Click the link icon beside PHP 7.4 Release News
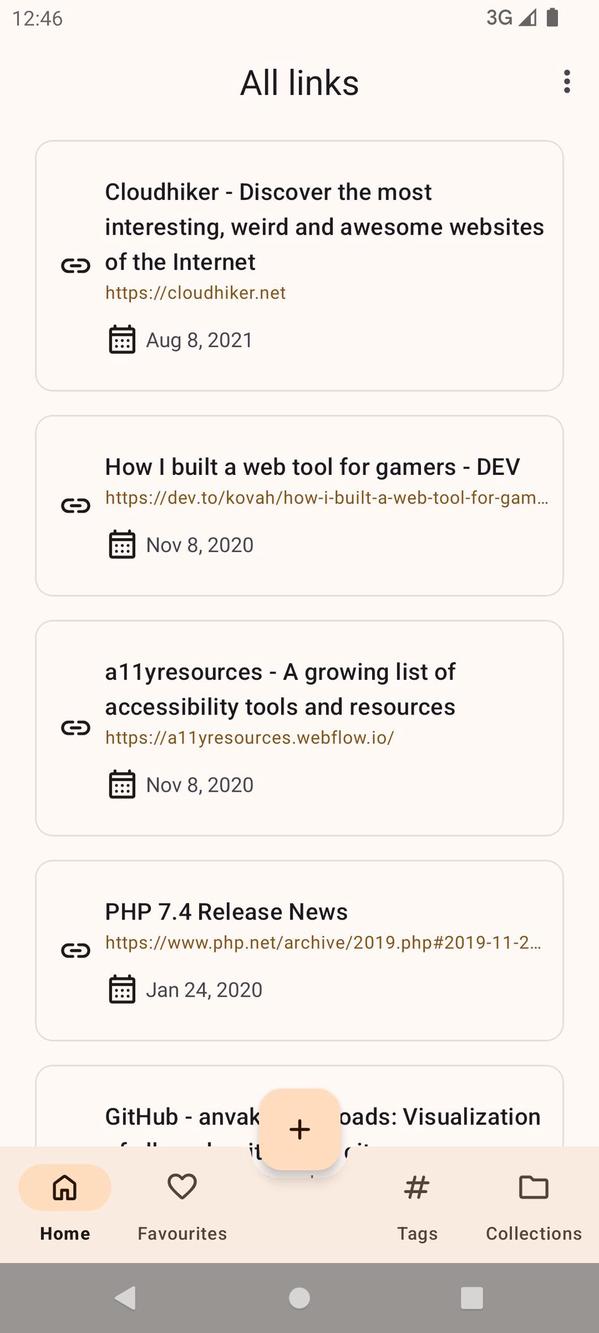Screen dimensions: 599x1333 75,950
